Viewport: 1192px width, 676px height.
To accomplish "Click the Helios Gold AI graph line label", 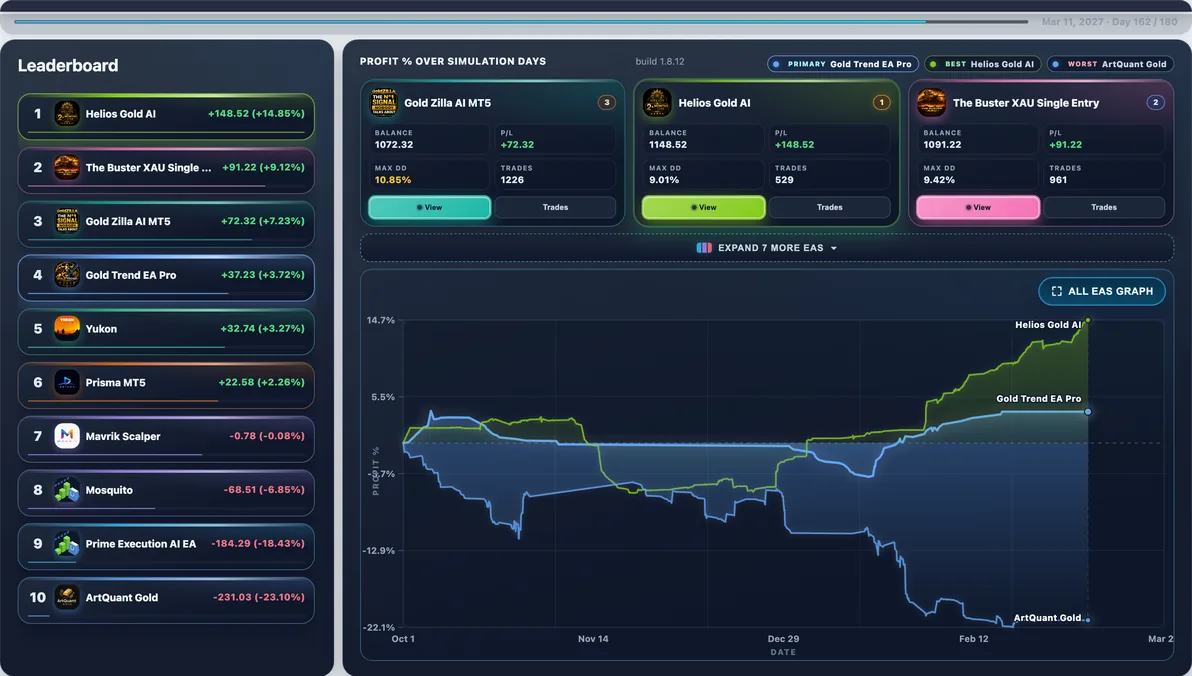I will pyautogui.click(x=1048, y=325).
